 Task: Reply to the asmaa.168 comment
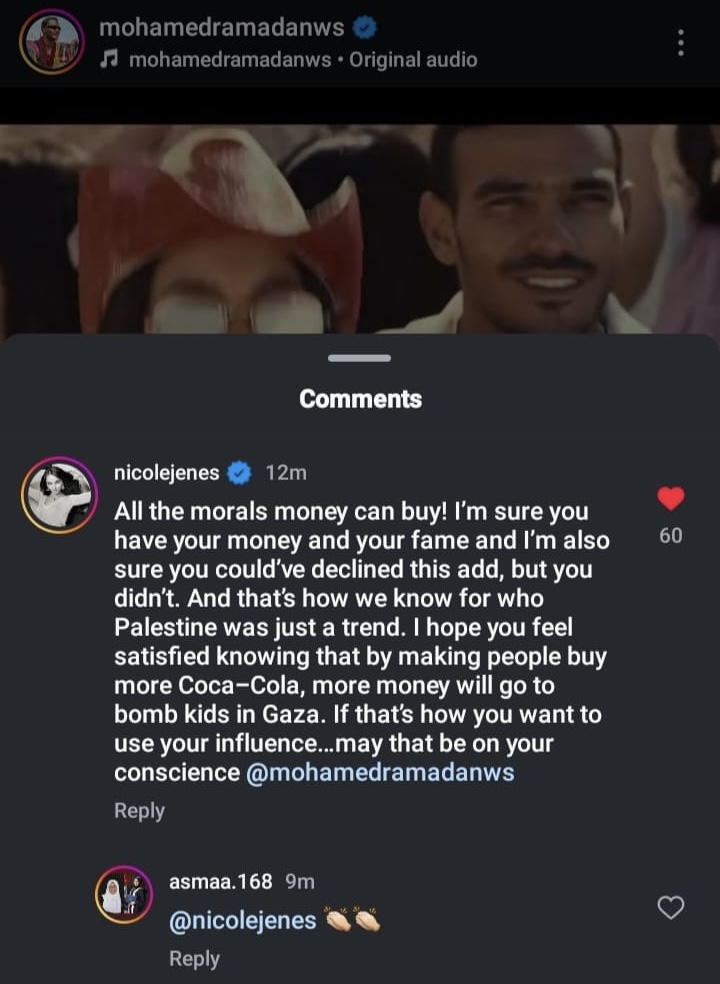click(x=194, y=958)
